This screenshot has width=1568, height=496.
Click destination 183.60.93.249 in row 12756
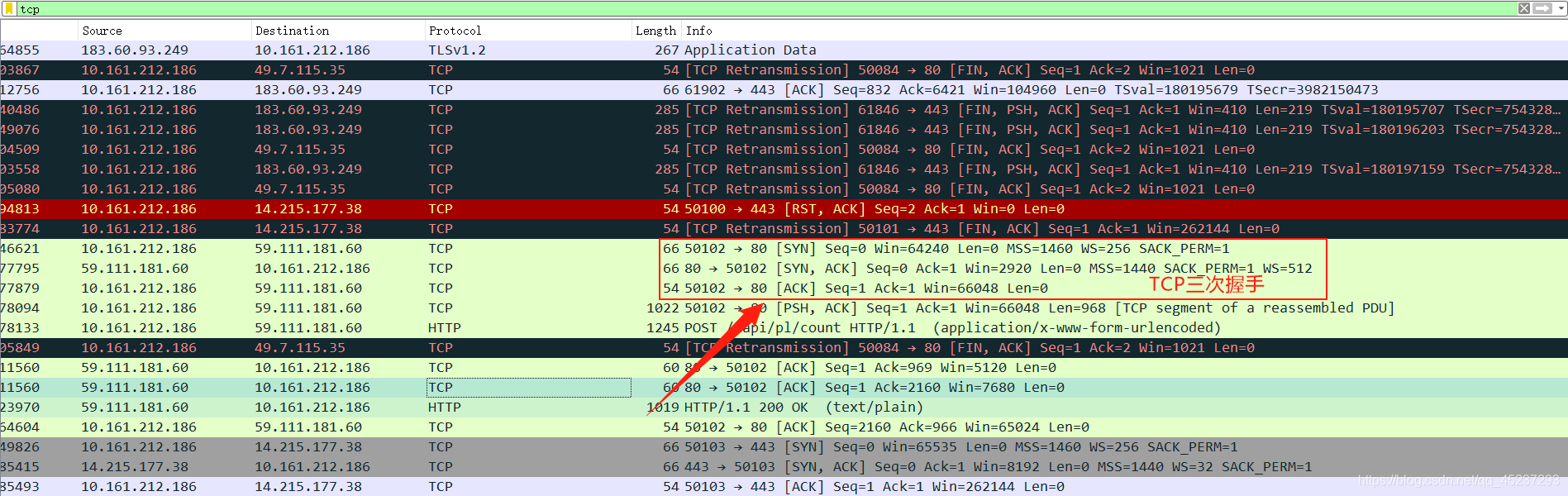tap(308, 89)
